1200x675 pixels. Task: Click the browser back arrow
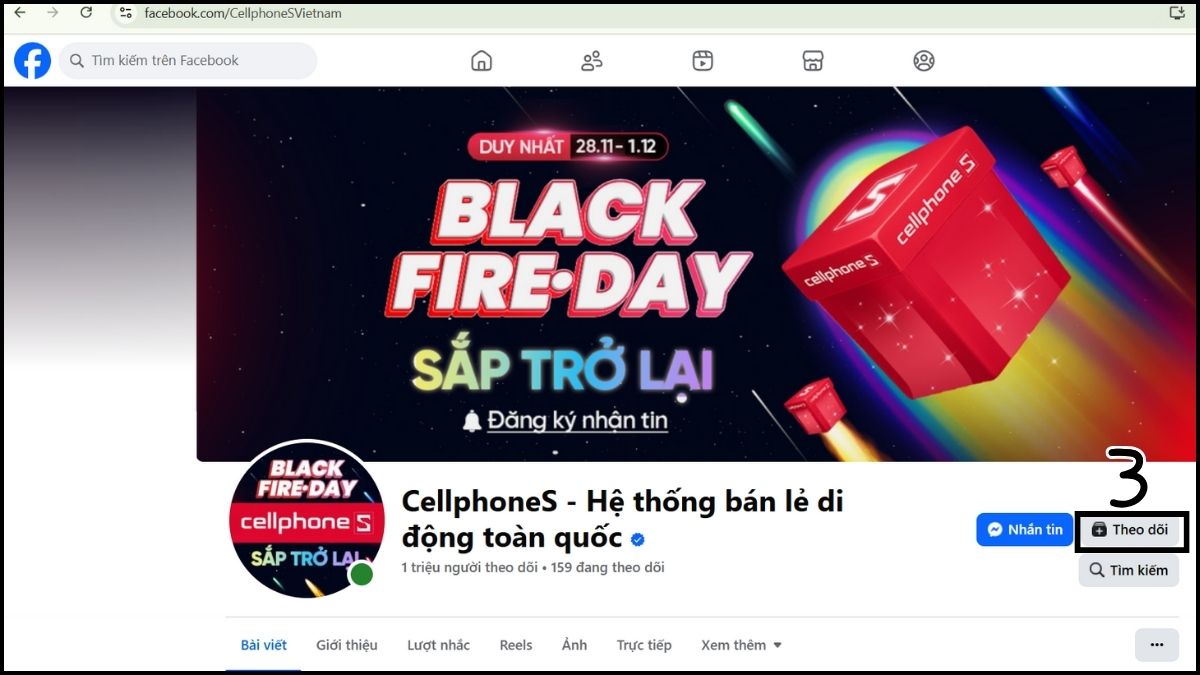tap(19, 13)
